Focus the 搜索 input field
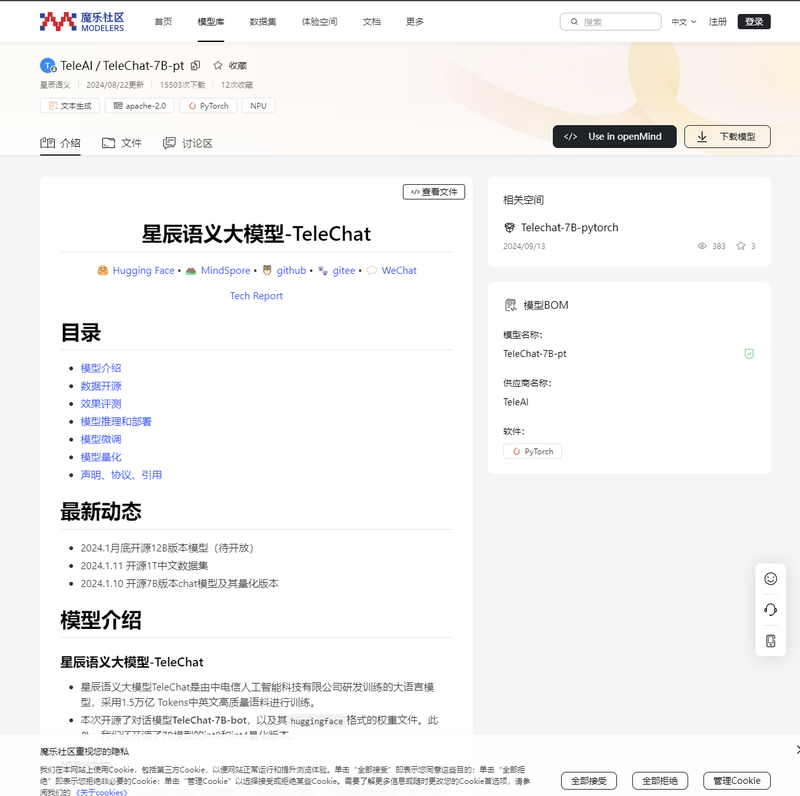The width and height of the screenshot is (800, 796). click(611, 21)
